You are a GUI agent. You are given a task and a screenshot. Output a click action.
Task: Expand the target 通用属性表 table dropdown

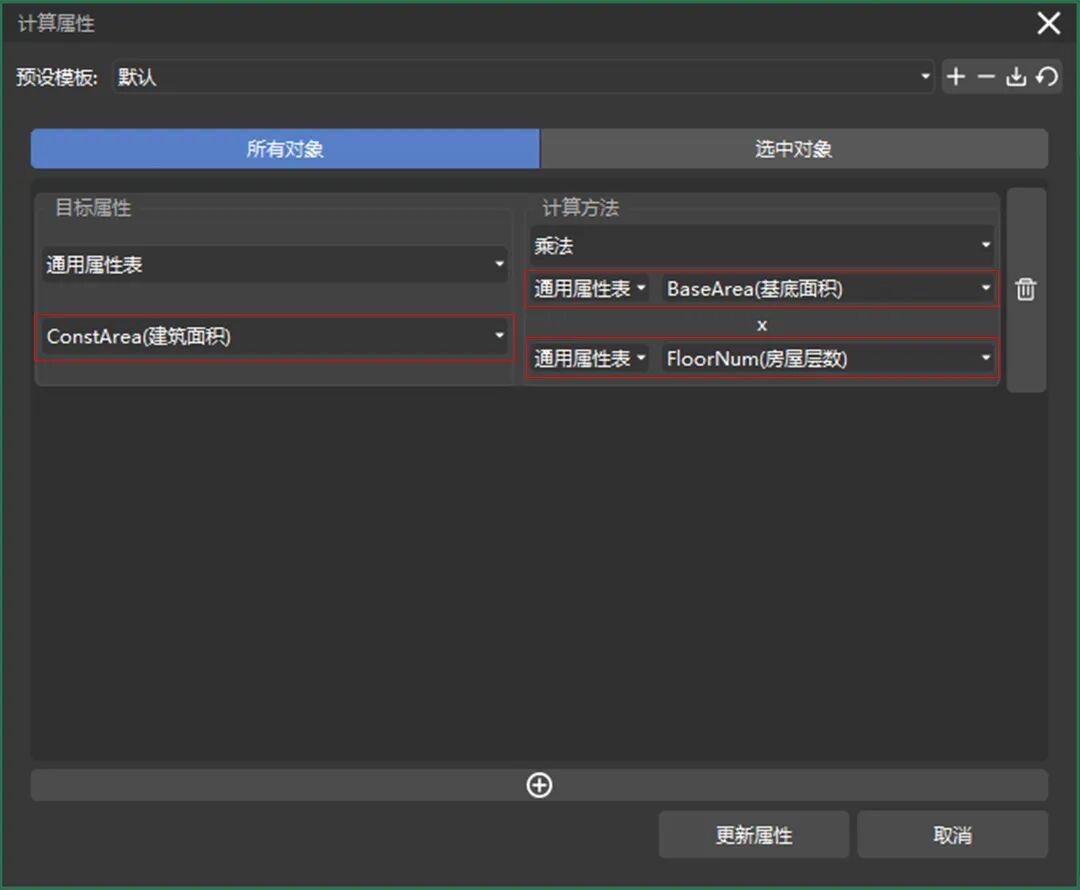pos(275,265)
